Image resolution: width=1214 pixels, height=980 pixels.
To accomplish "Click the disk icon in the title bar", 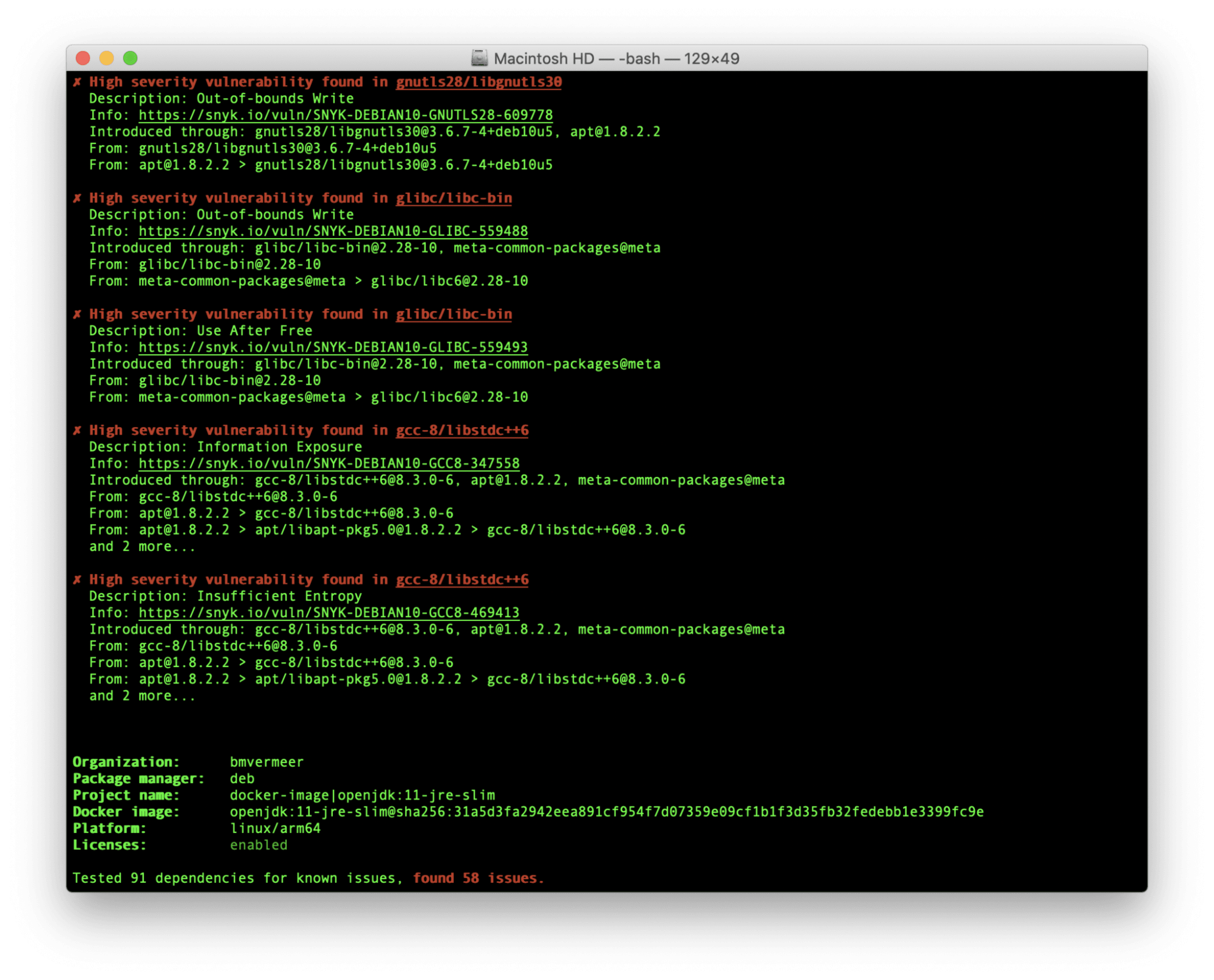I will pyautogui.click(x=479, y=58).
